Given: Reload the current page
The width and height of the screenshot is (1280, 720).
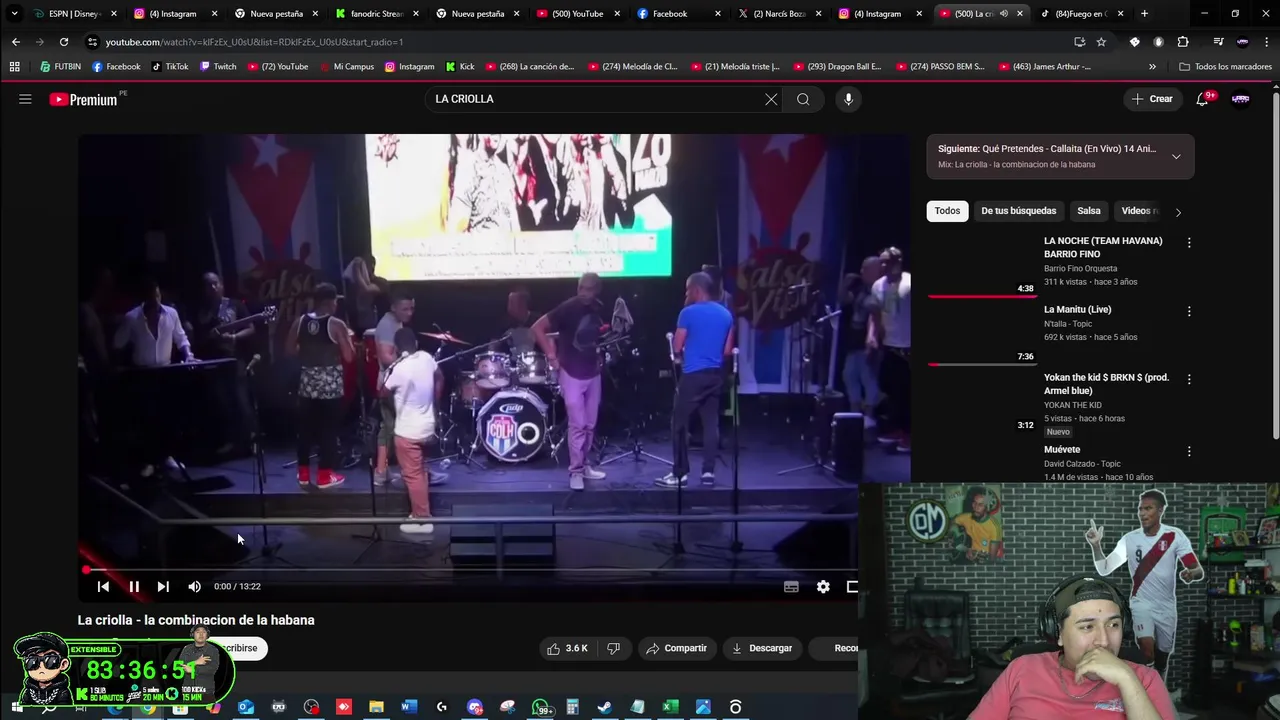Looking at the screenshot, I should [63, 42].
